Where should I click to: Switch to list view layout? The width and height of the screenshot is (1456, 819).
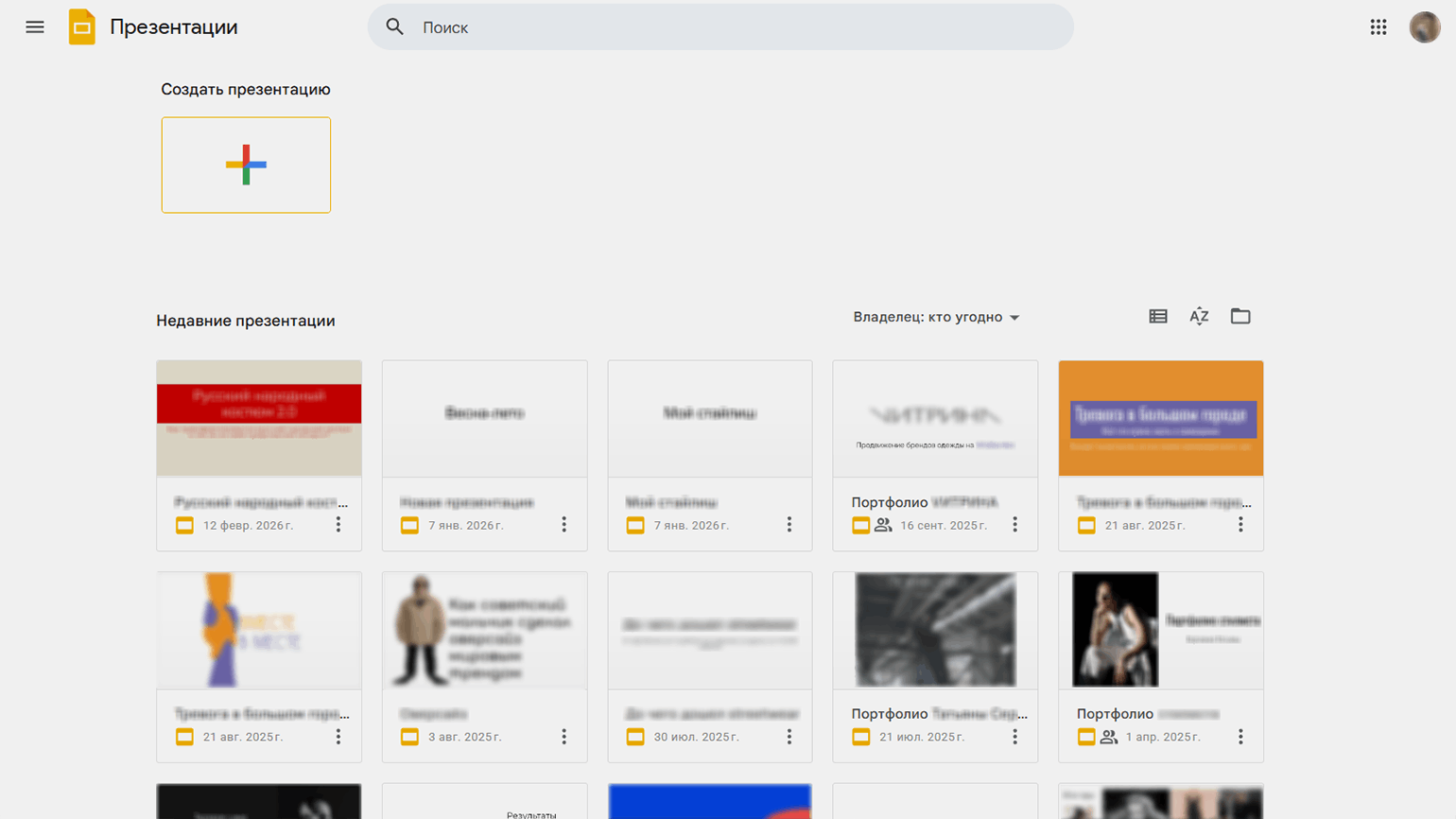pos(1157,317)
